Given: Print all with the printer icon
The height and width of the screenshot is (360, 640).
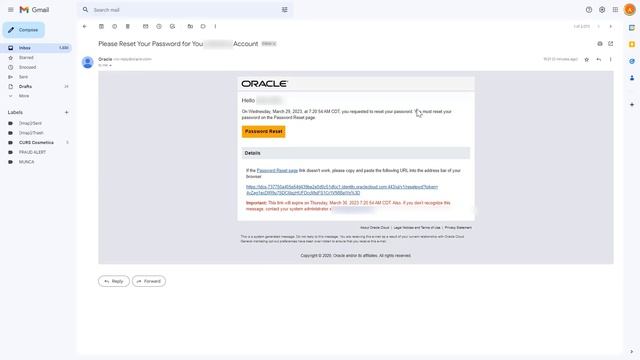Looking at the screenshot, I should click(x=600, y=44).
